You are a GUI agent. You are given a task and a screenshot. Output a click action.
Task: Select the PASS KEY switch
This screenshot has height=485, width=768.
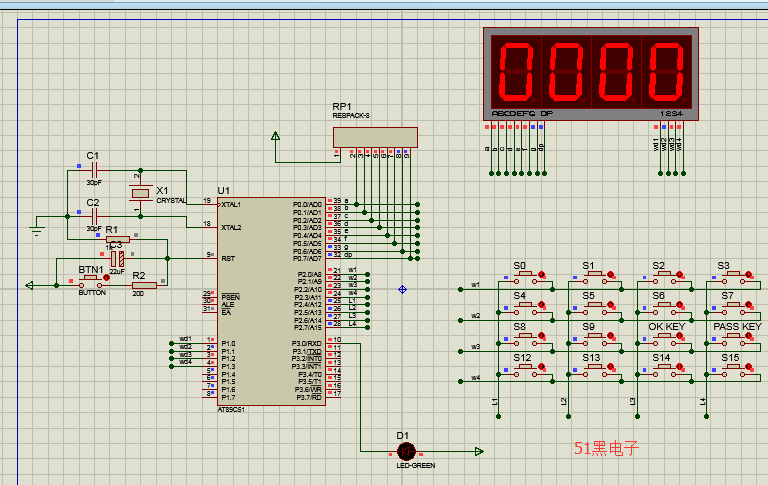click(734, 339)
